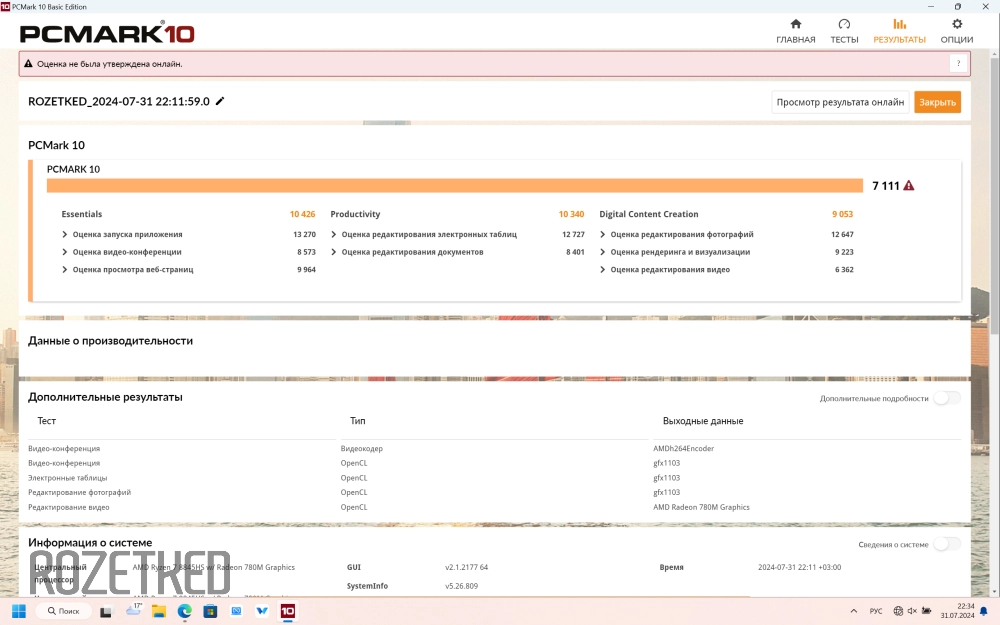The height and width of the screenshot is (625, 1000).
Task: Toggle Дополнительные подробности switch
Action: [946, 398]
